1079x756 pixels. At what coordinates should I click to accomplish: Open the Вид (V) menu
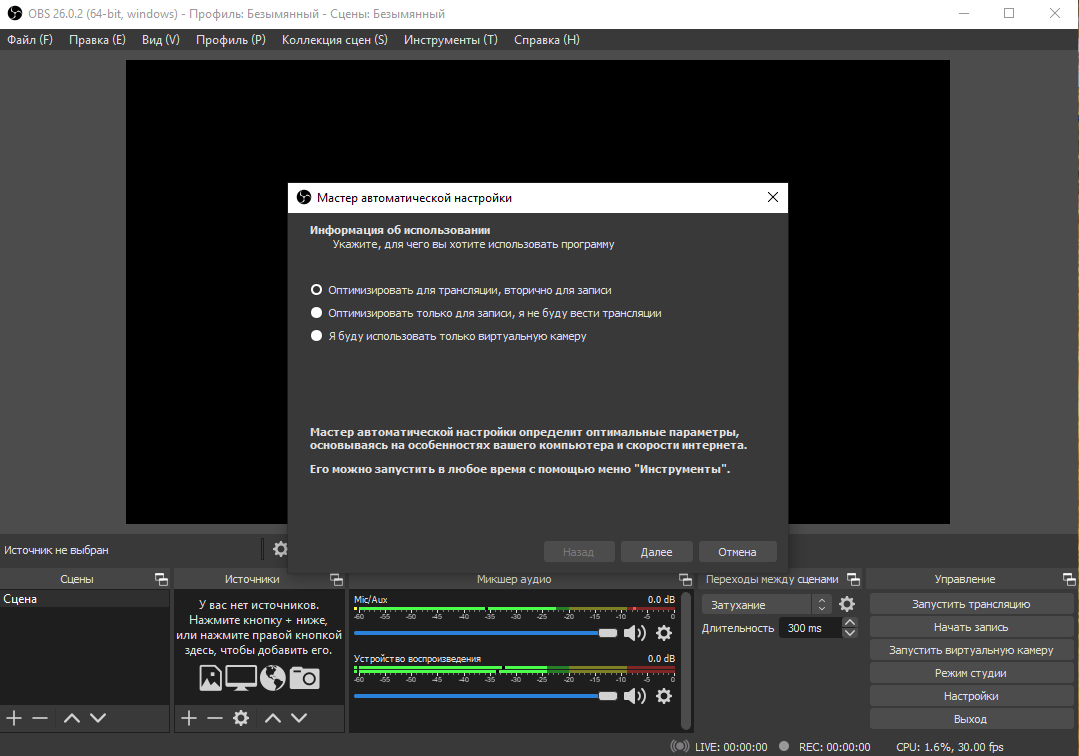(161, 40)
